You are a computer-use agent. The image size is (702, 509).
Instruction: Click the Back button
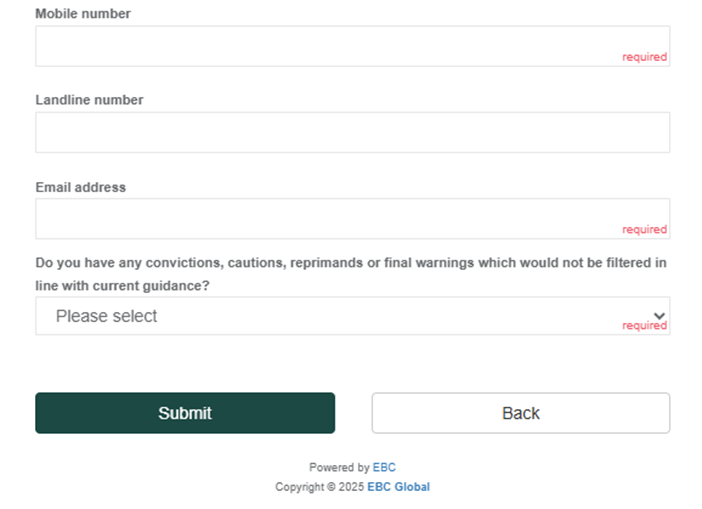click(x=520, y=413)
